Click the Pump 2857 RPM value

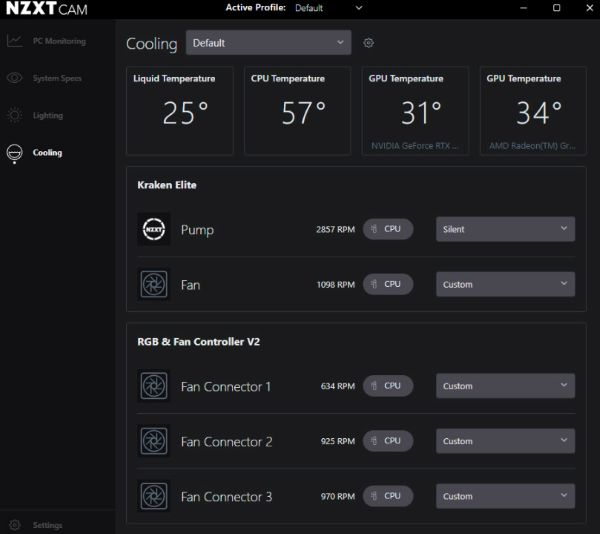(336, 230)
